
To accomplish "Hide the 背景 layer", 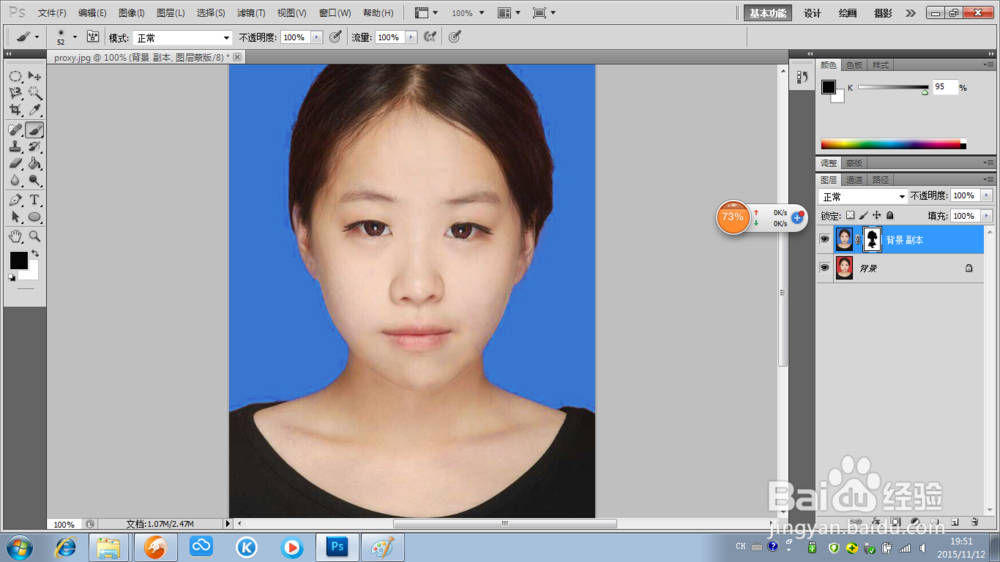I will pyautogui.click(x=824, y=268).
